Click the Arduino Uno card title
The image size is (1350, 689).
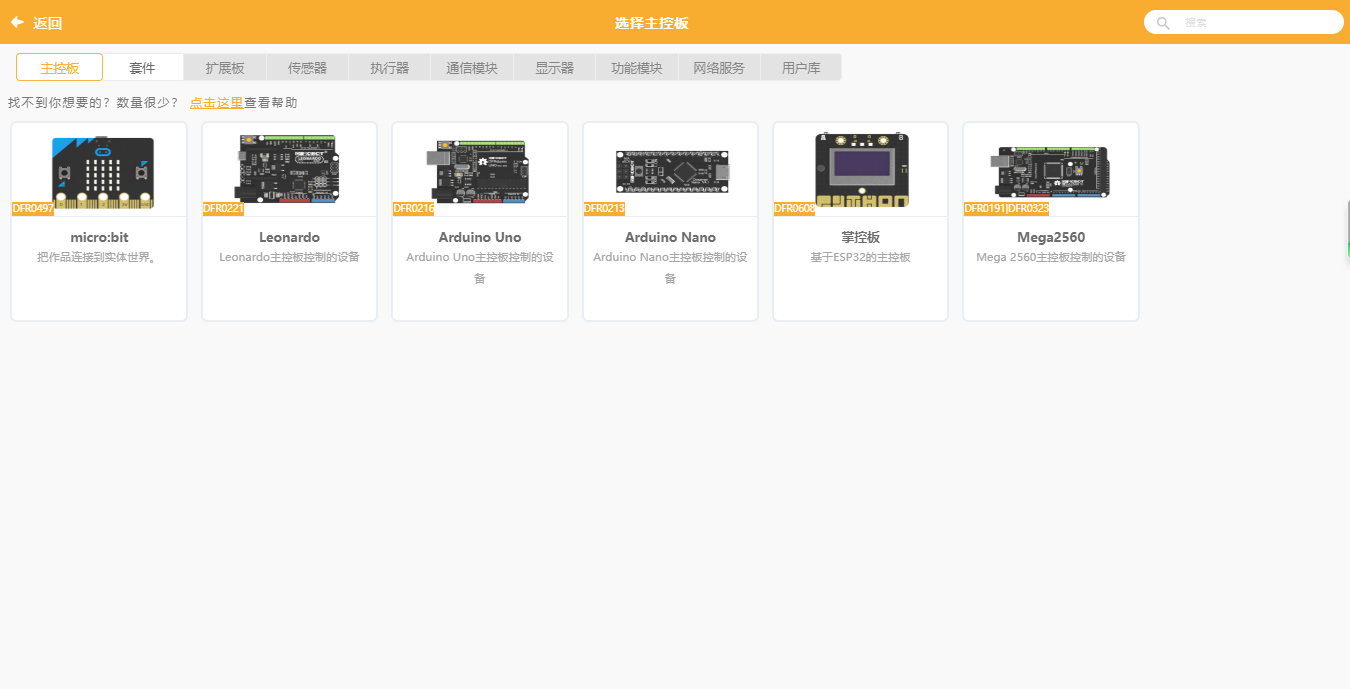point(480,237)
